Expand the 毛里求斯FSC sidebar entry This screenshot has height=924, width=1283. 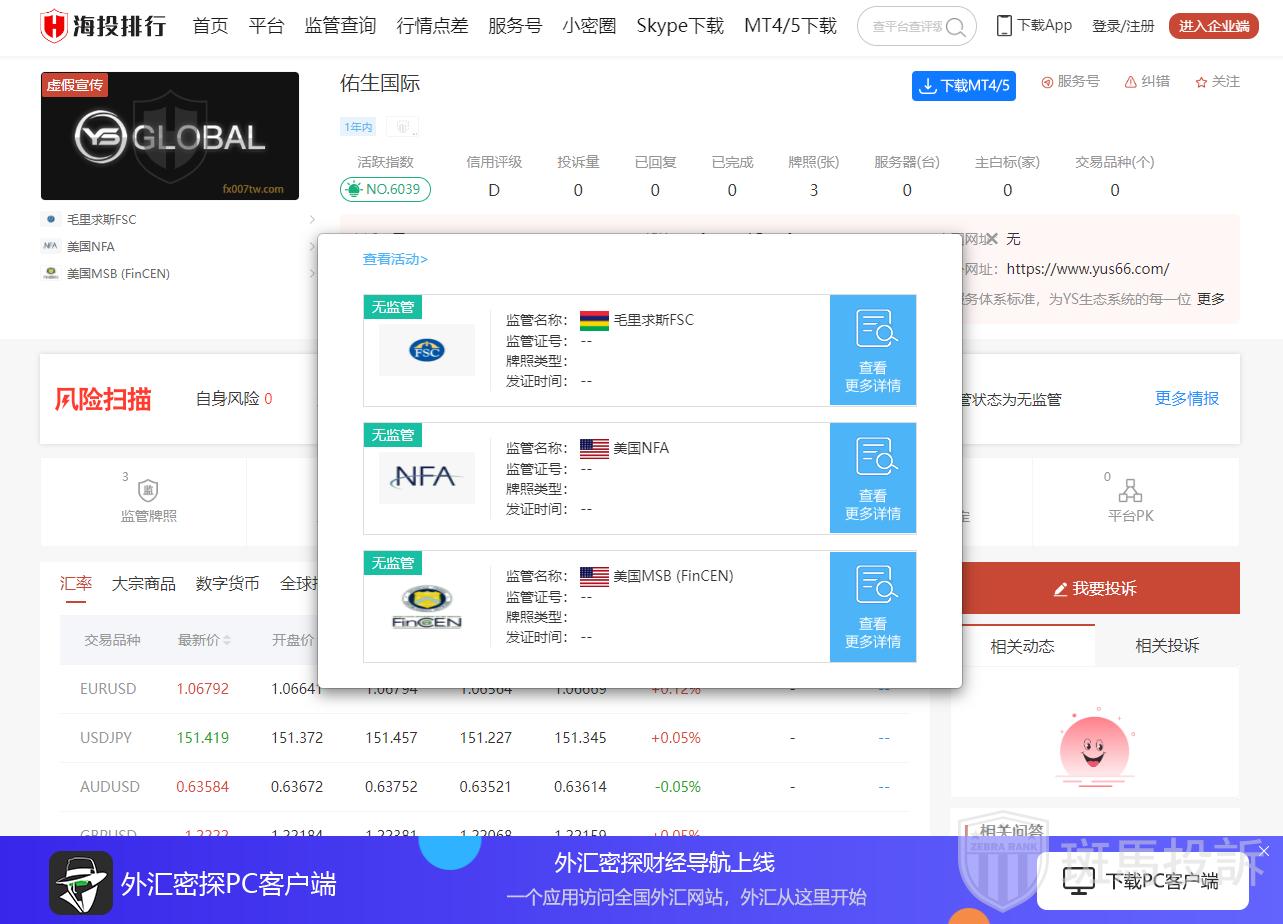[x=312, y=220]
